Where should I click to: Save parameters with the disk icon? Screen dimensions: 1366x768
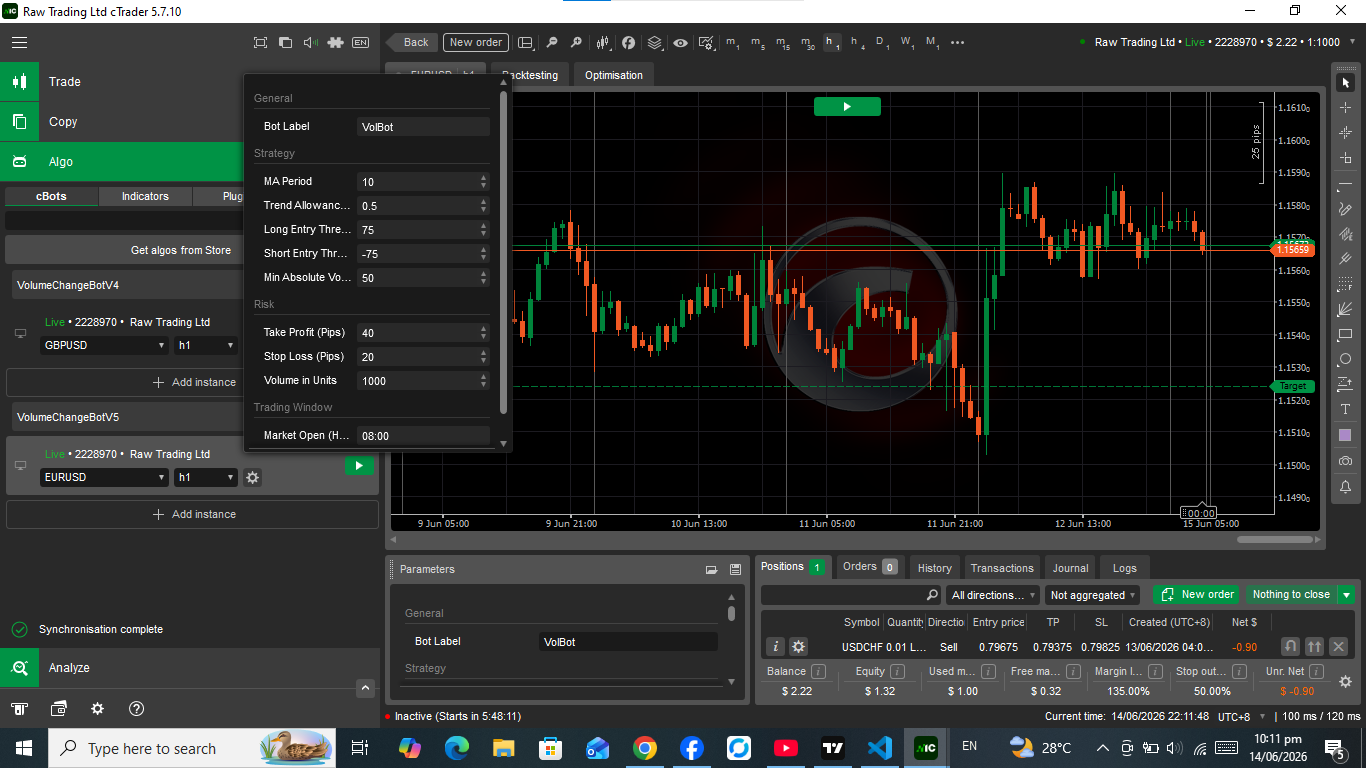(x=735, y=569)
